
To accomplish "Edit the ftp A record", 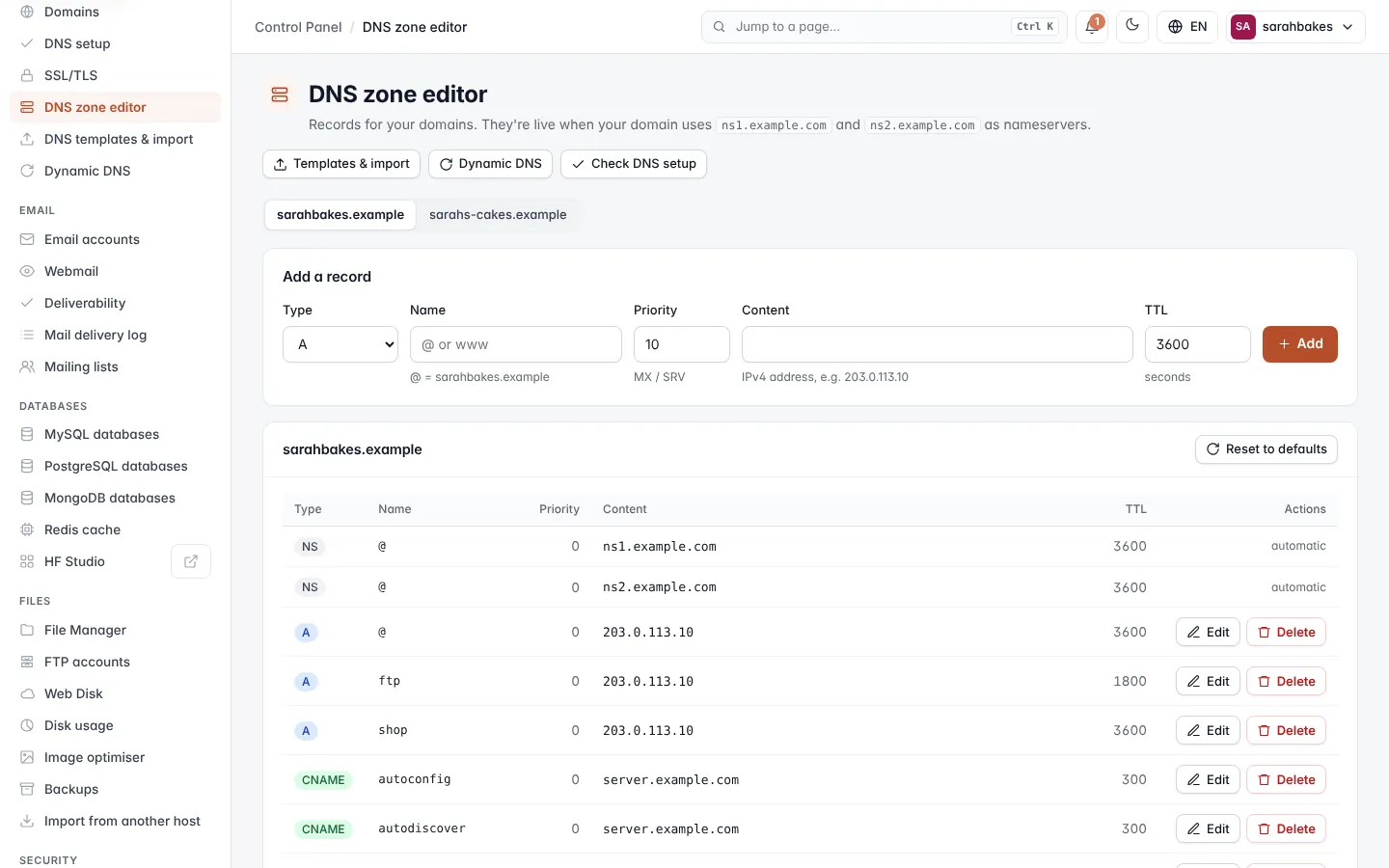I will (1208, 681).
